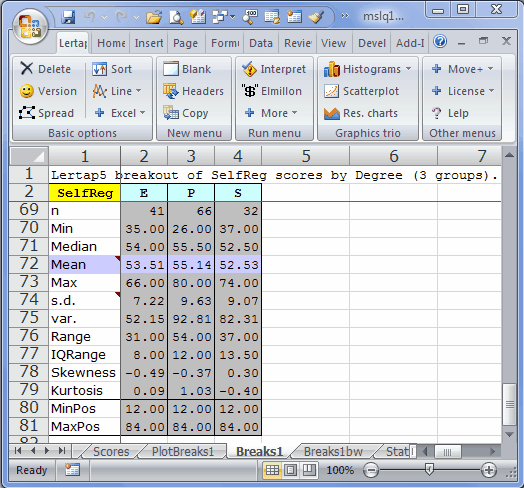Switch to the Home ribbon tab
The width and height of the screenshot is (524, 488).
tap(111, 43)
